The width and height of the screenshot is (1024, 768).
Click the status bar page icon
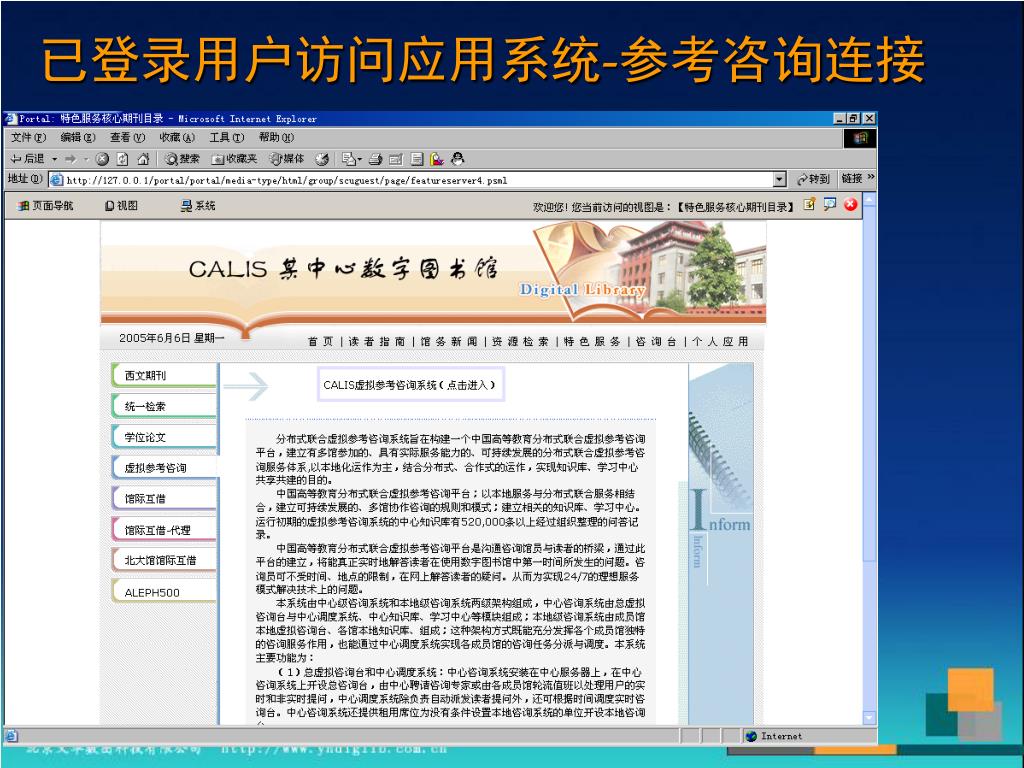click(x=11, y=736)
